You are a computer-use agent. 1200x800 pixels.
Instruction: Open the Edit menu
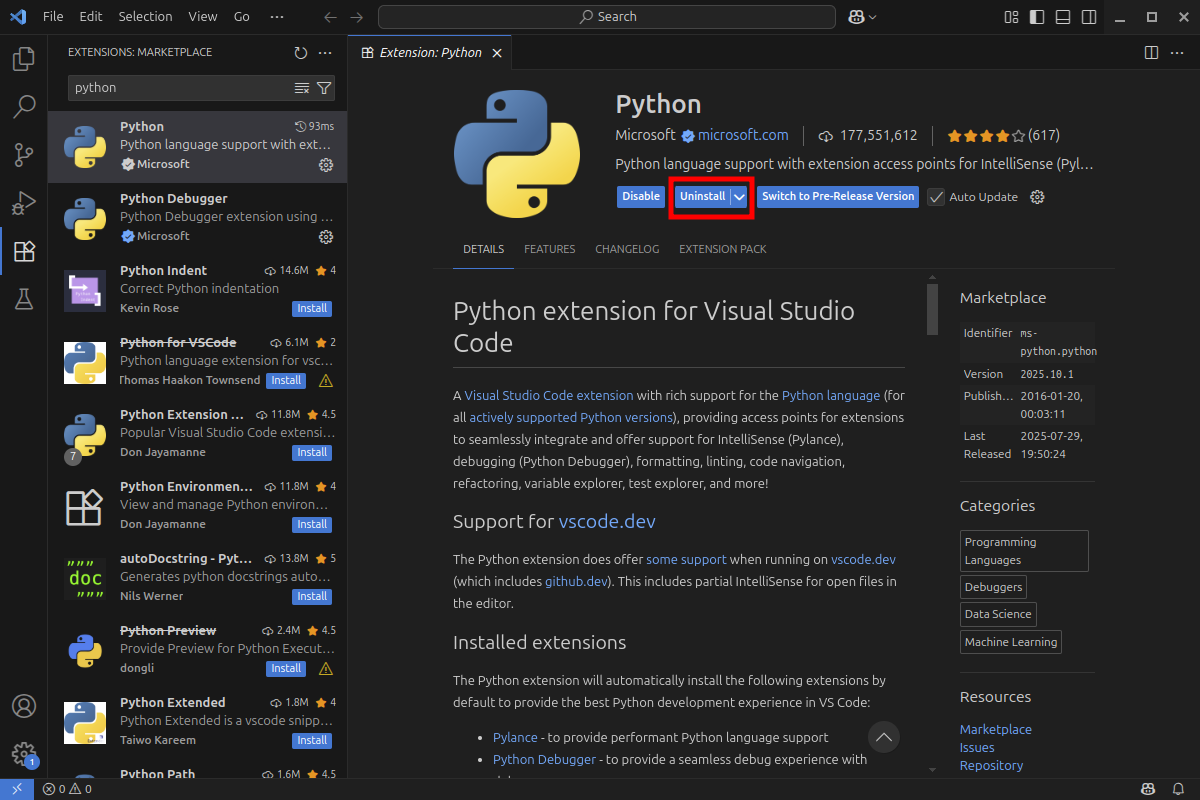pyautogui.click(x=91, y=17)
